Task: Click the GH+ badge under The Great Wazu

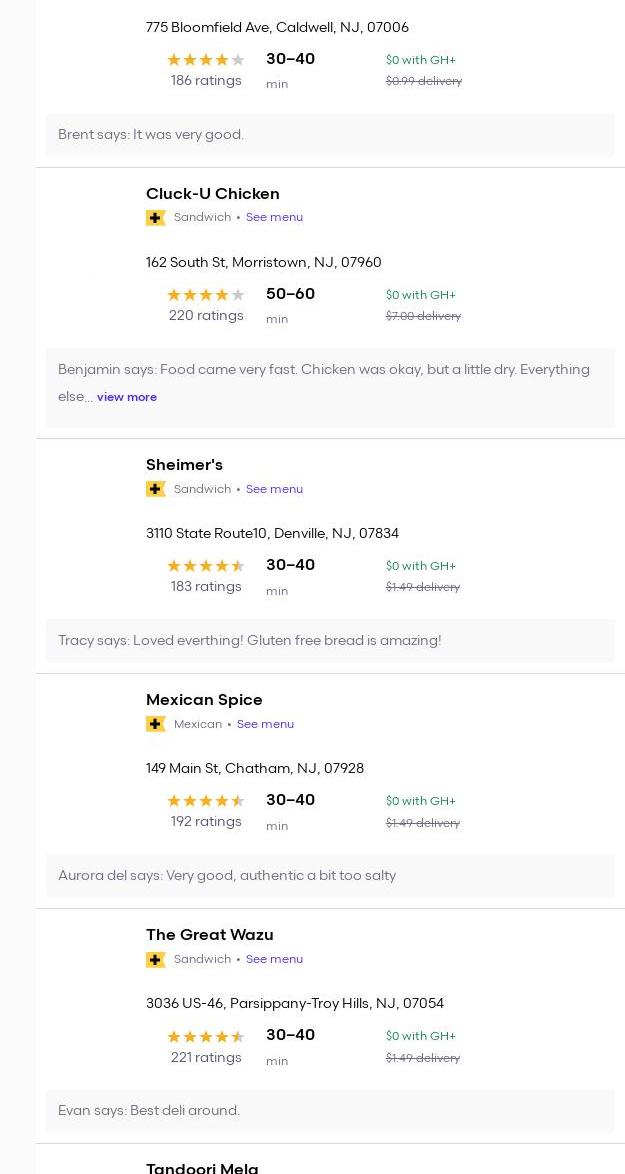Action: pyautogui.click(x=155, y=959)
